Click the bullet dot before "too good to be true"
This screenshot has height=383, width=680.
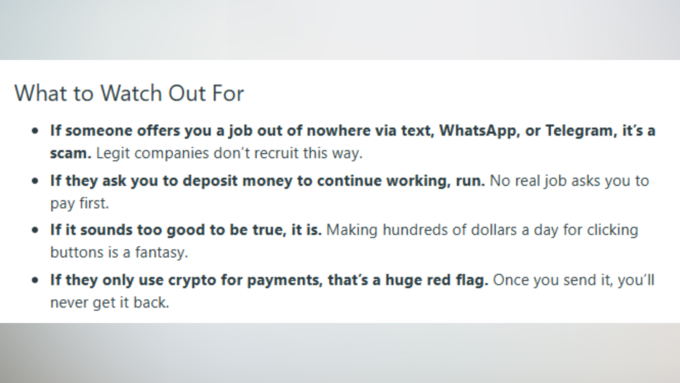(35, 230)
